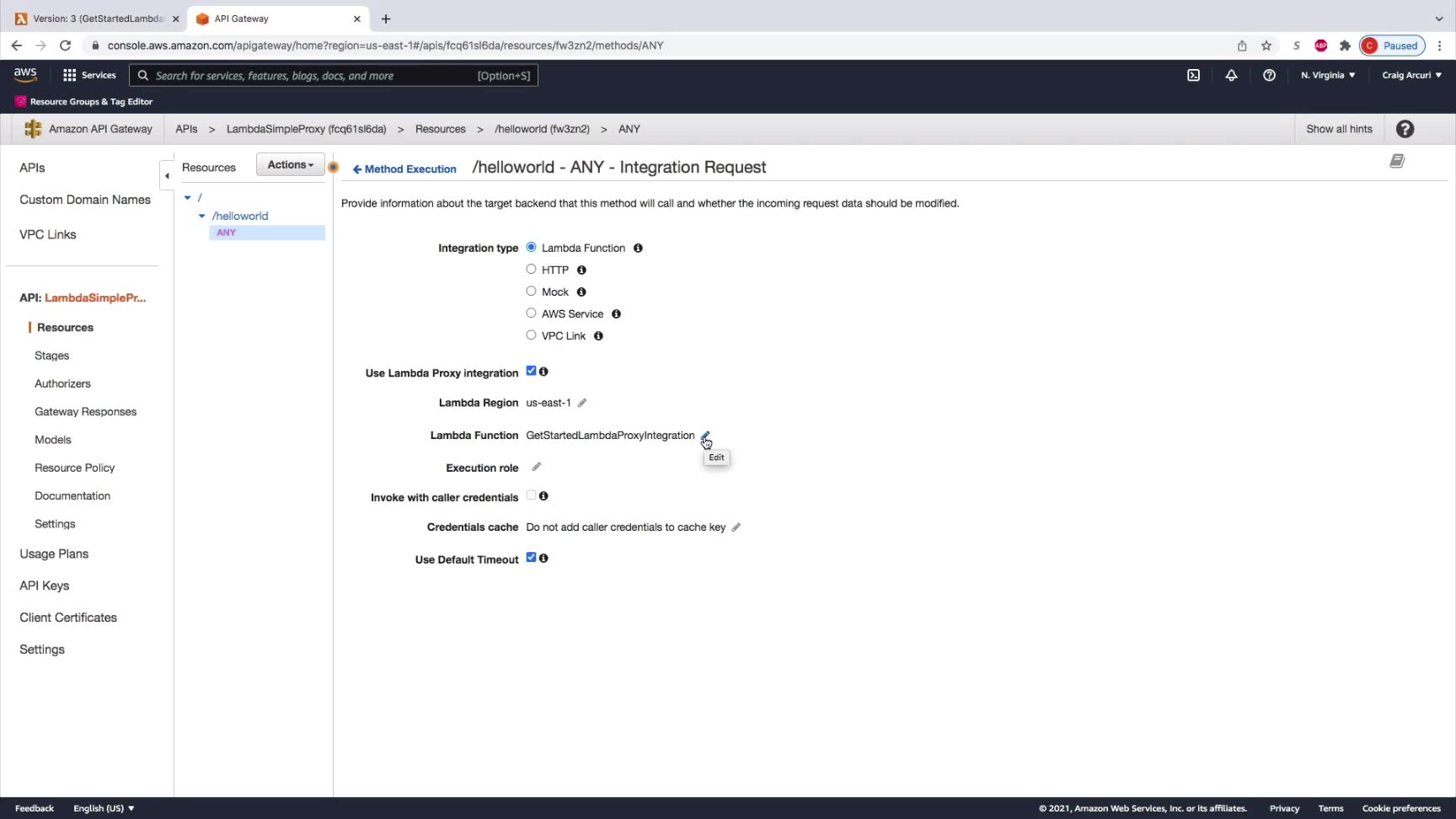The image size is (1456, 819).
Task: Open the N. Virginia region dropdown
Action: tap(1328, 75)
